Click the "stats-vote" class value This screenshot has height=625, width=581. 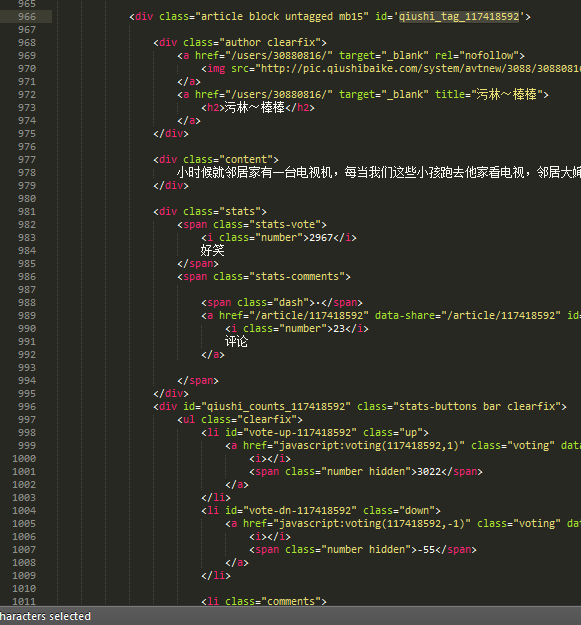coord(285,224)
